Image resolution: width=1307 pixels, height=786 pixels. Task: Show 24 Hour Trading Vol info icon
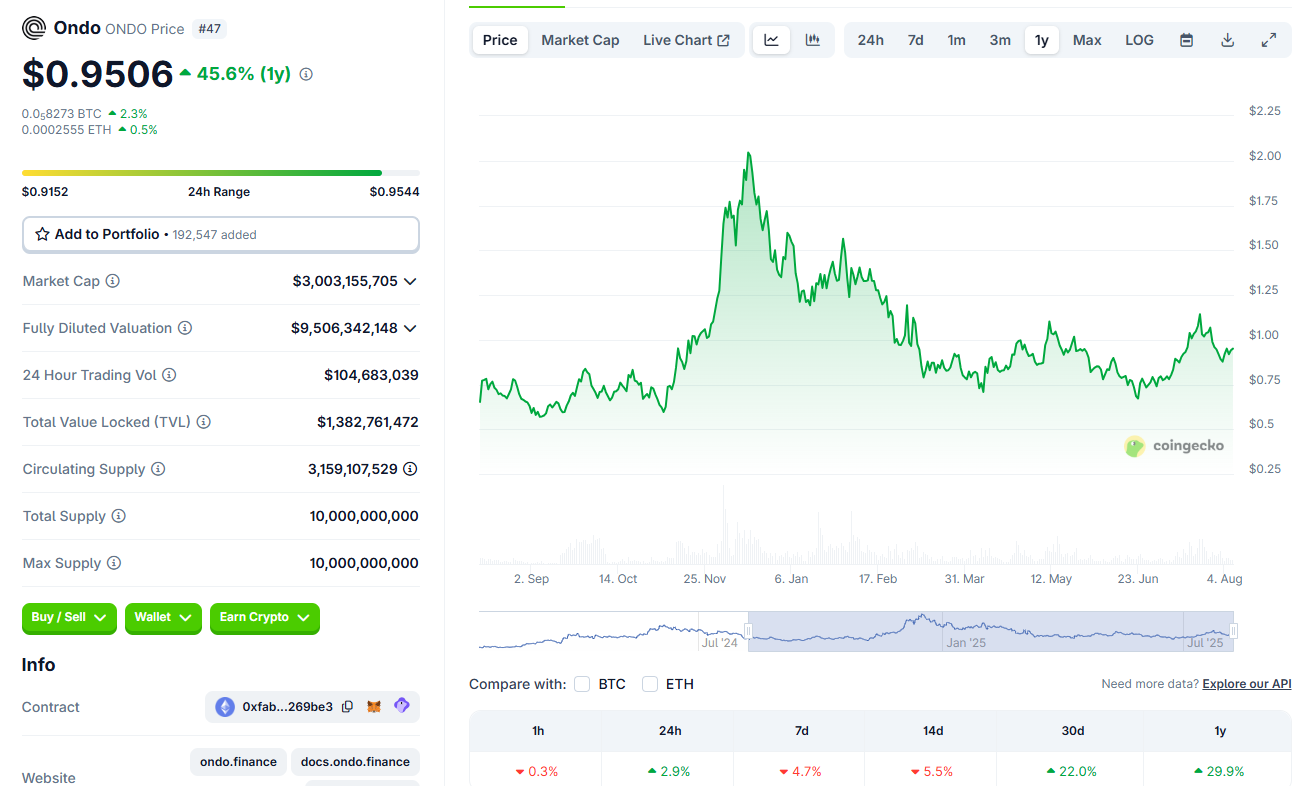169,375
